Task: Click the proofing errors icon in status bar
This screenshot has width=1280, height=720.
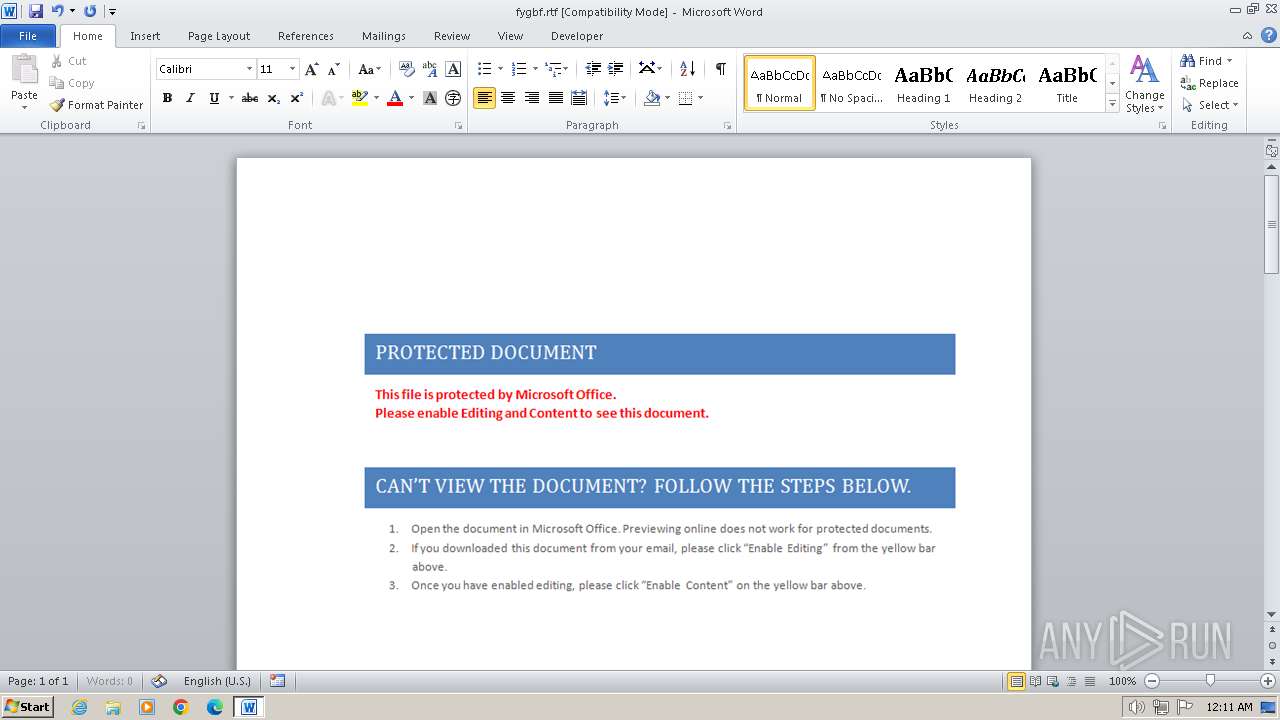Action: tap(159, 681)
